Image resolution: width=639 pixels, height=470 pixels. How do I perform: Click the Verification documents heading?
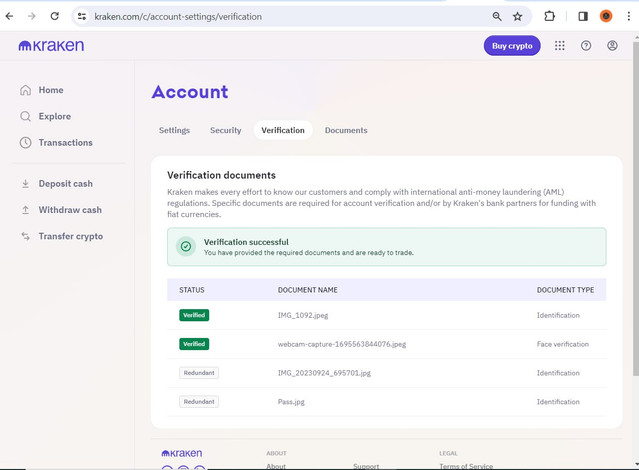point(221,175)
